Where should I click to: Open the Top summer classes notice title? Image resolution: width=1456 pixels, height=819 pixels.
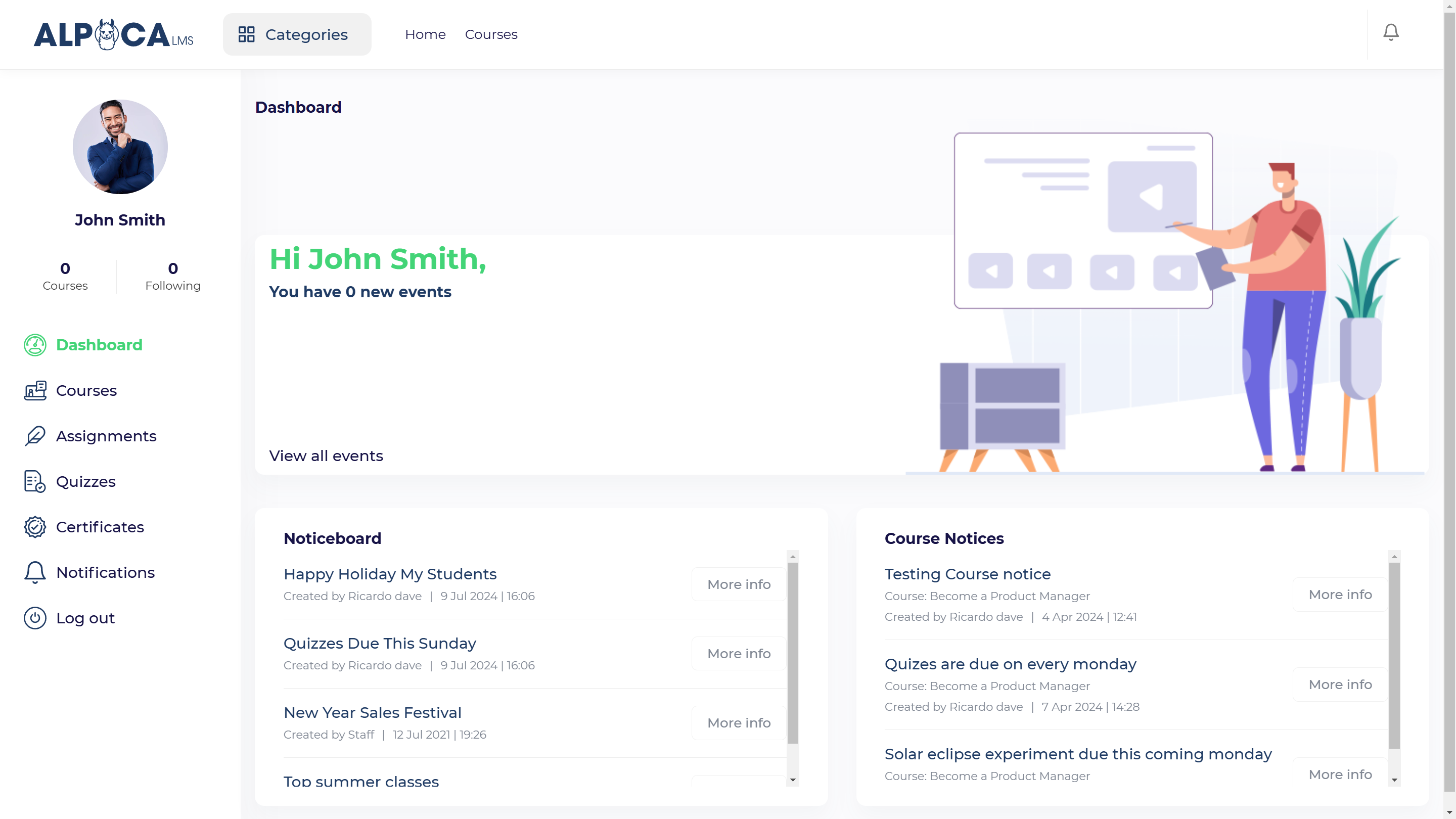tap(361, 781)
